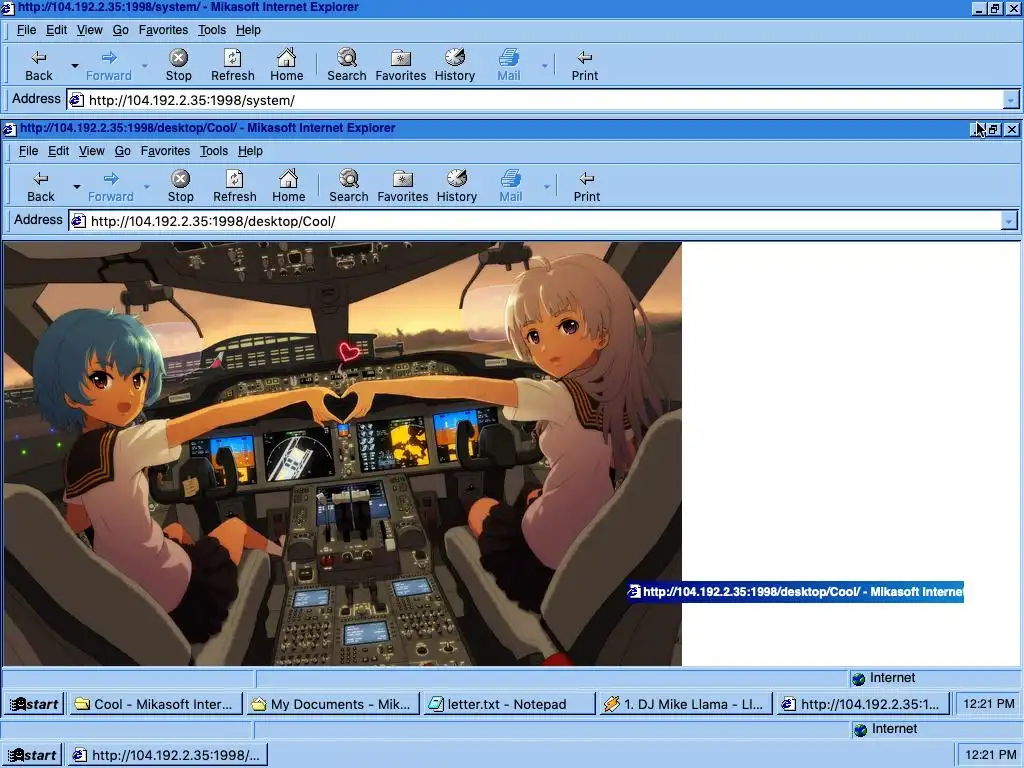The width and height of the screenshot is (1024, 768).
Task: Click Print in the Cool window toolbar
Action: (586, 187)
